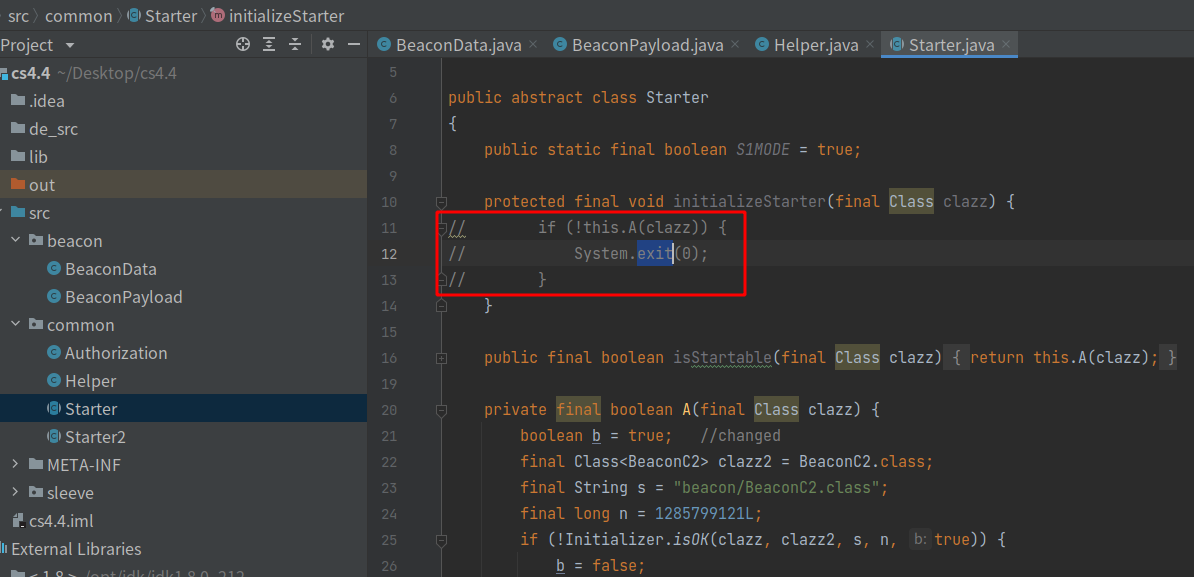This screenshot has height=577, width=1194.
Task: Collapse method A fold at line 20
Action: (441, 410)
